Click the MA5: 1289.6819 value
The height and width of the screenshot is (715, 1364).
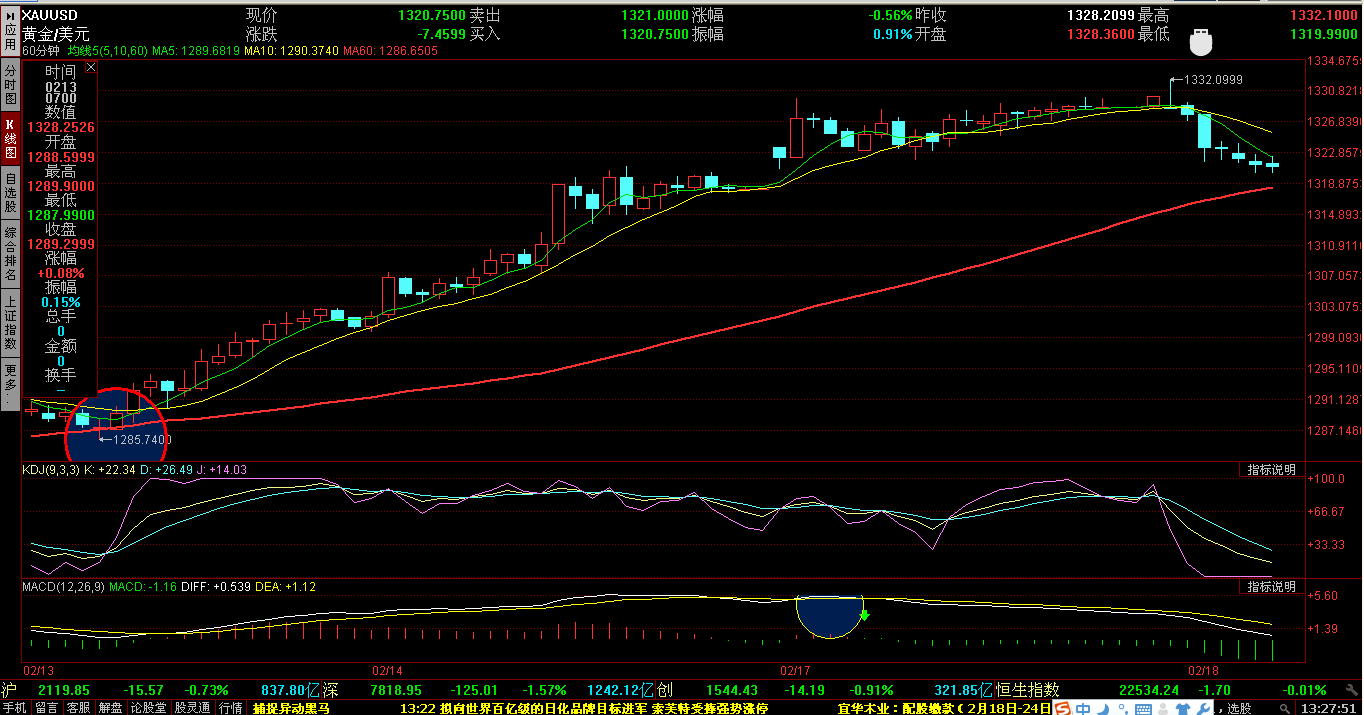pos(196,50)
